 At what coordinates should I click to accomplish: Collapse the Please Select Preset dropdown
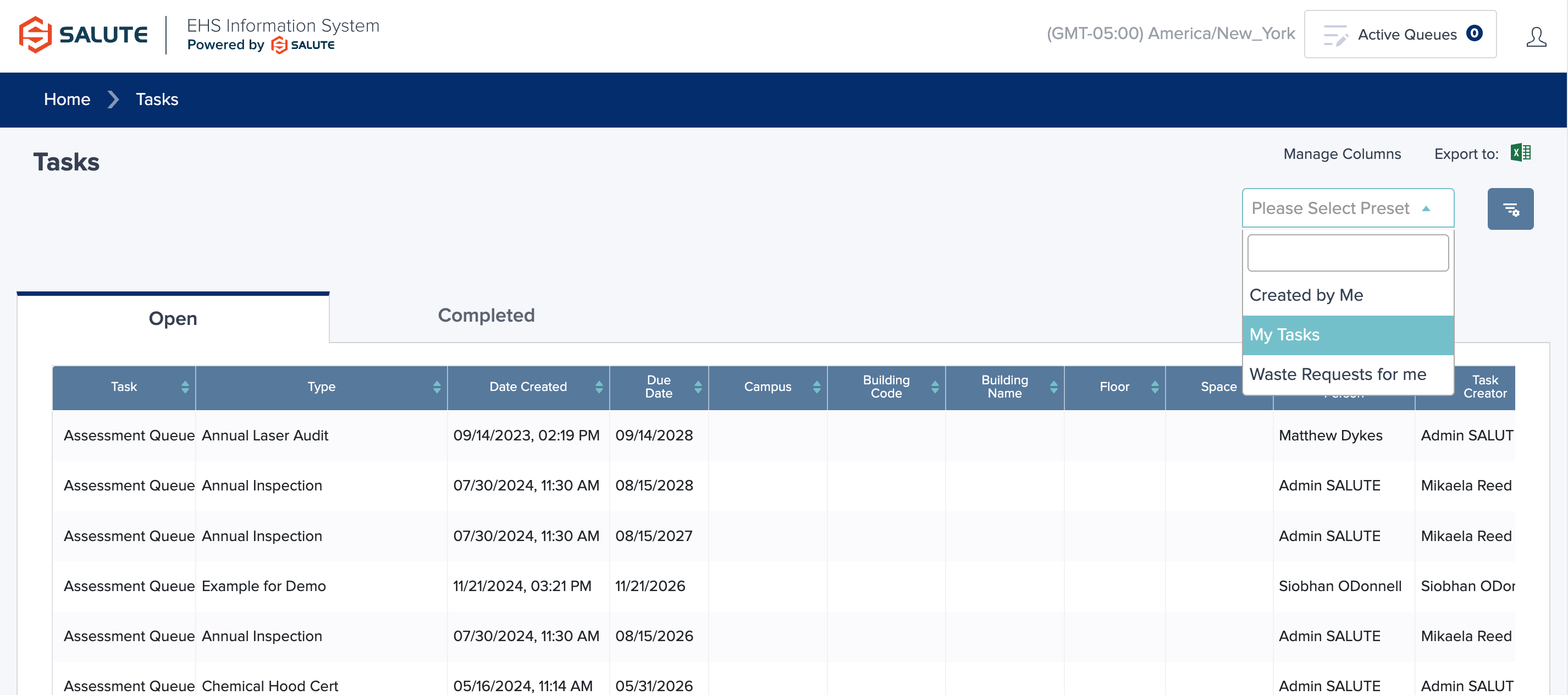coord(1347,208)
